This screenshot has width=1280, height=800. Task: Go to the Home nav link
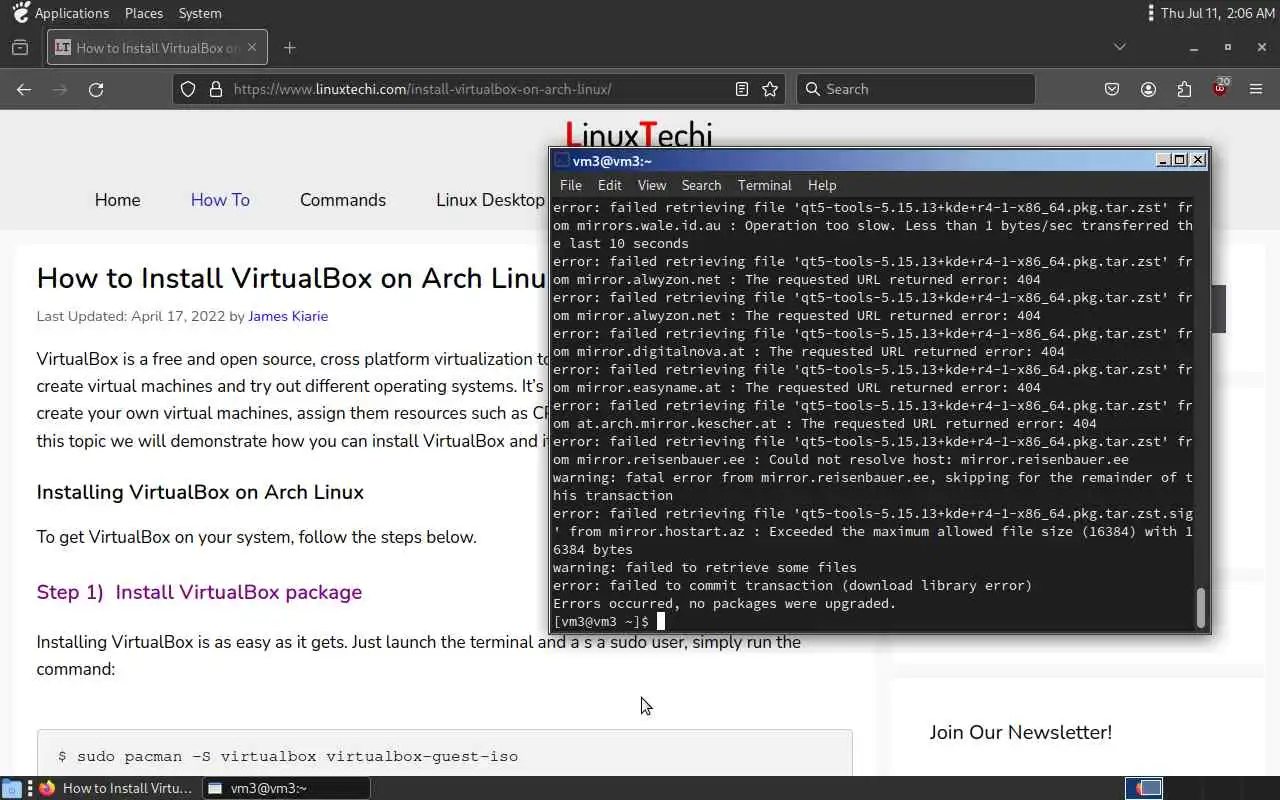117,200
